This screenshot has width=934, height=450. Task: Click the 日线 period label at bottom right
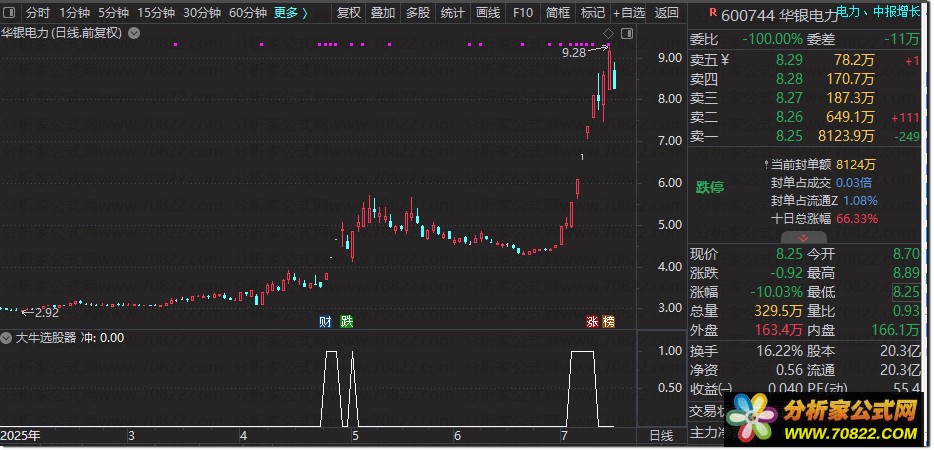(661, 436)
